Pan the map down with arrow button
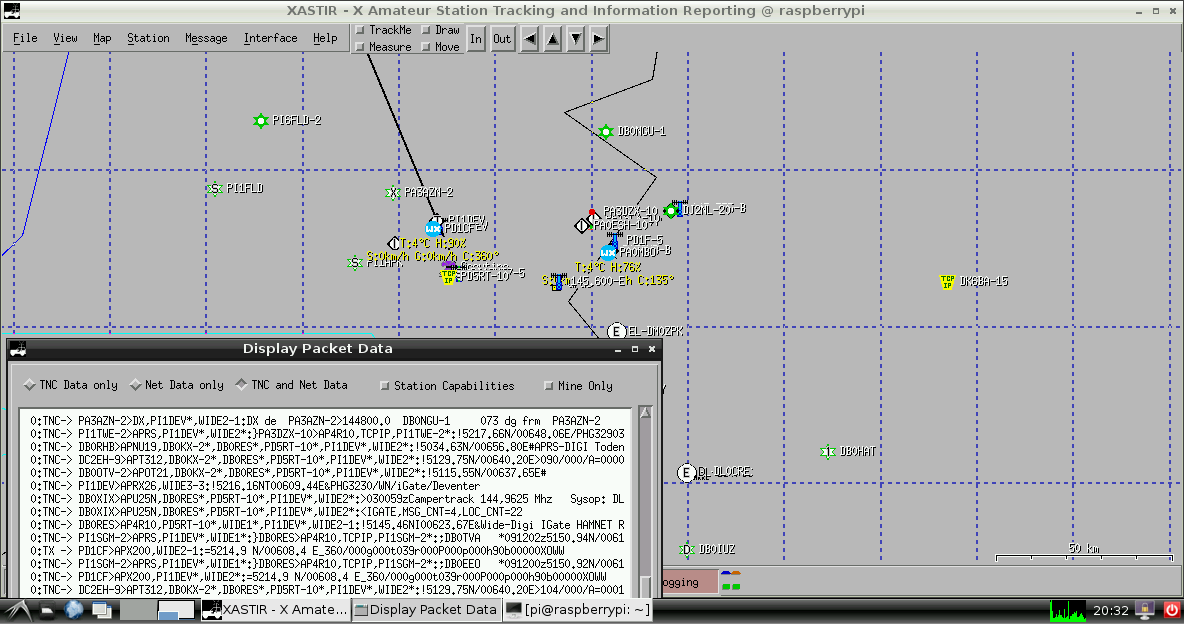This screenshot has height=624, width=1184. (x=575, y=39)
